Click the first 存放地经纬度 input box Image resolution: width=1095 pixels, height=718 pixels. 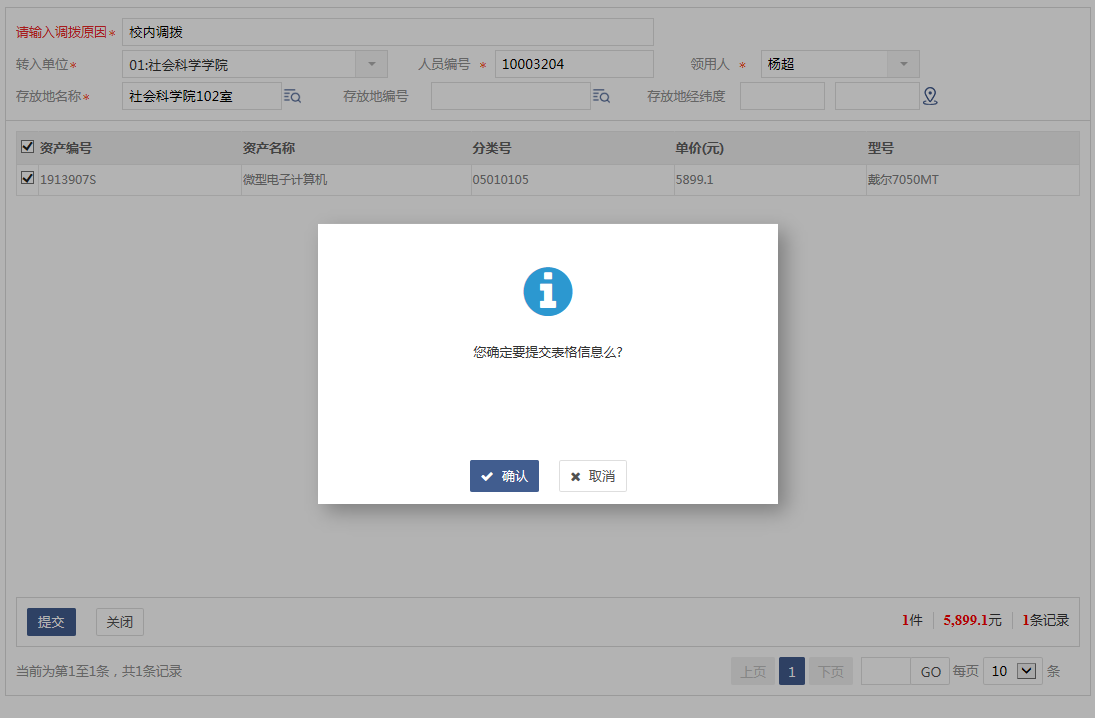click(782, 96)
